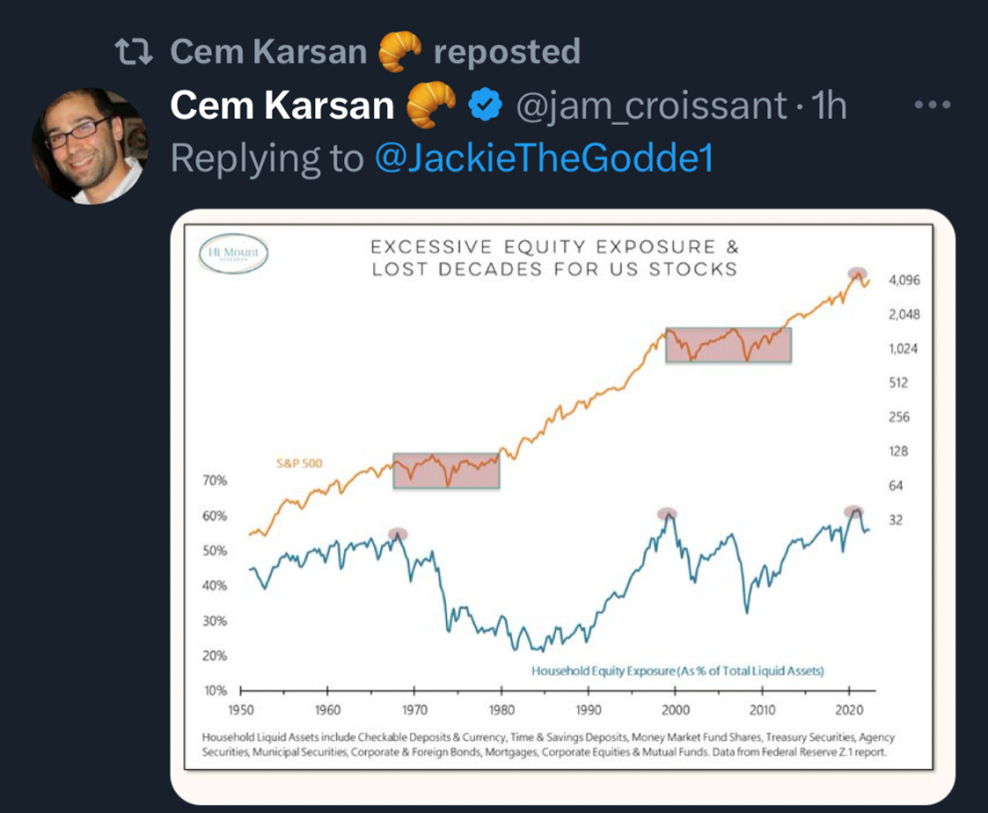Click the croissant emoji in the reposted line
Image resolution: width=988 pixels, height=813 pixels.
[x=400, y=50]
